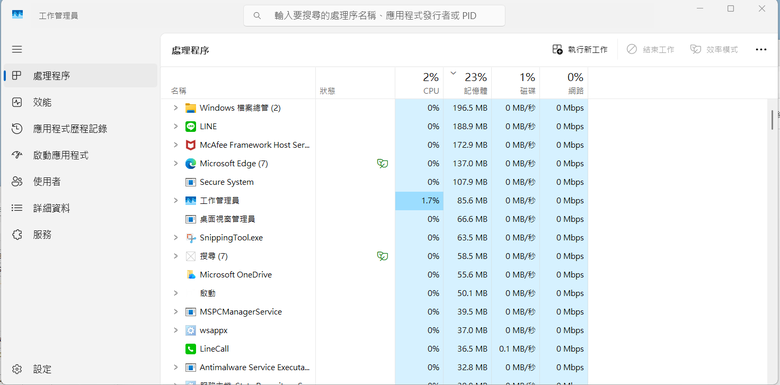Expand Antimalware Service Executable row

click(x=175, y=368)
